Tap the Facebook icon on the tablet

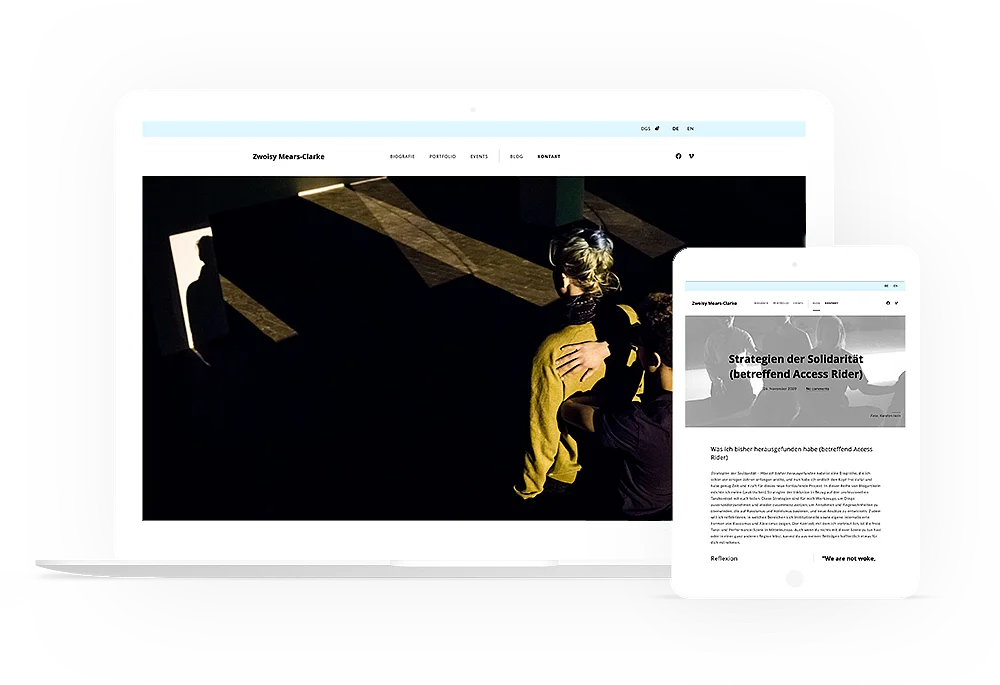pos(887,302)
